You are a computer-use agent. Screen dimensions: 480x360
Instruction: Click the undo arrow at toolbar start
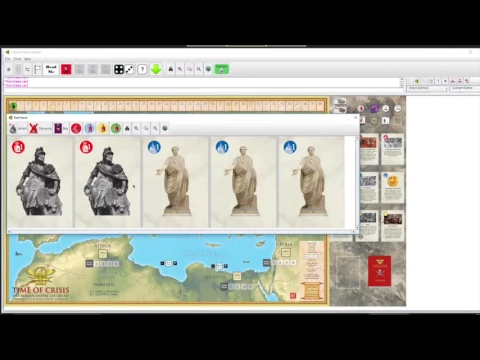[x=9, y=69]
